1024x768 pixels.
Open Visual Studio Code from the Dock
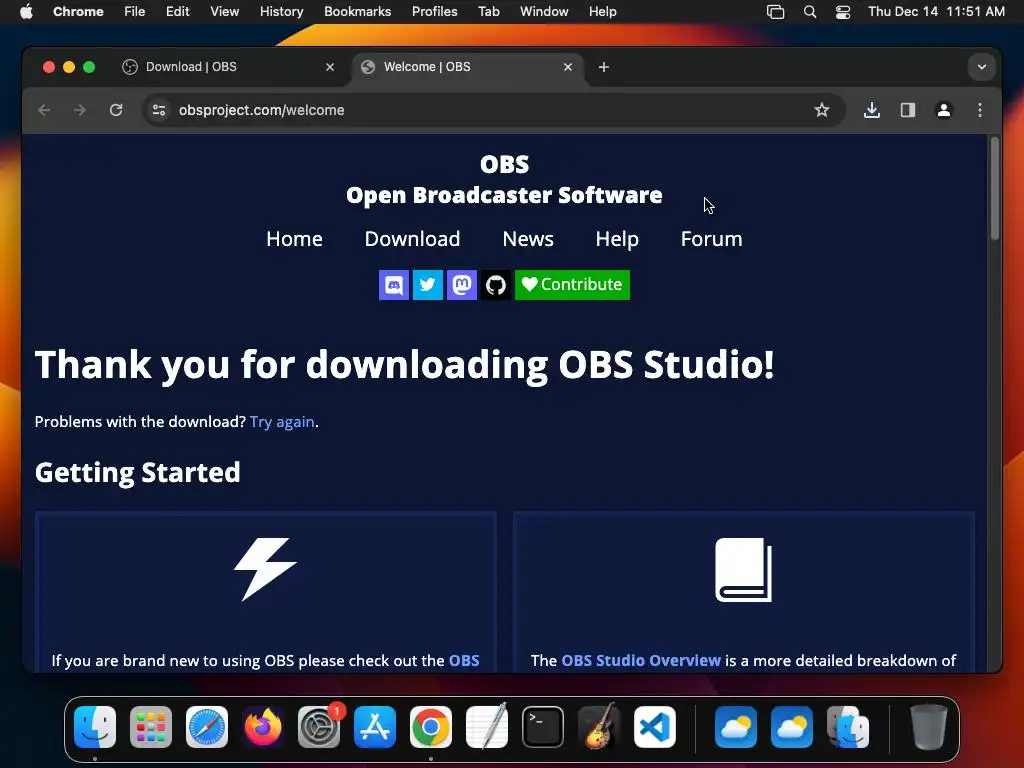[655, 727]
